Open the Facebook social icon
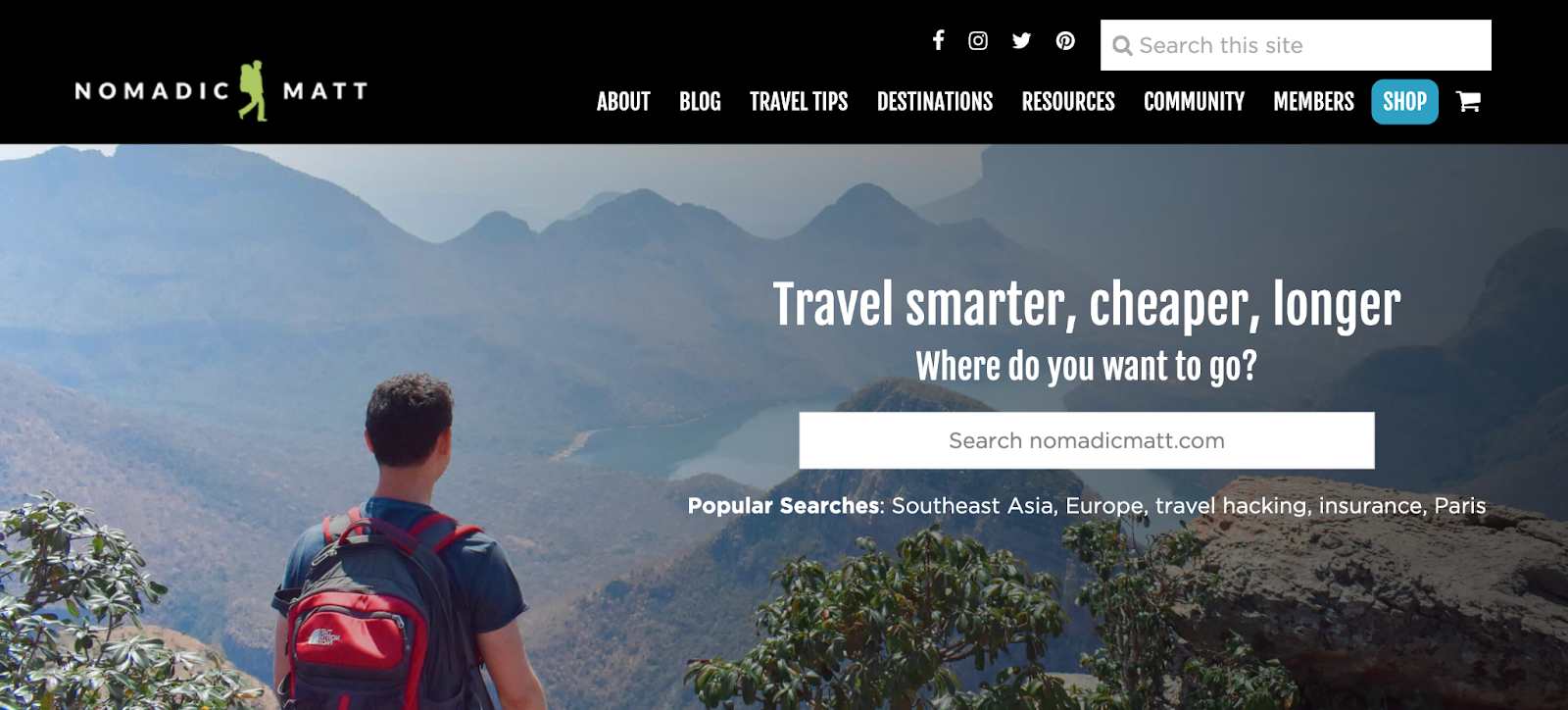The image size is (1568, 710). (x=938, y=40)
